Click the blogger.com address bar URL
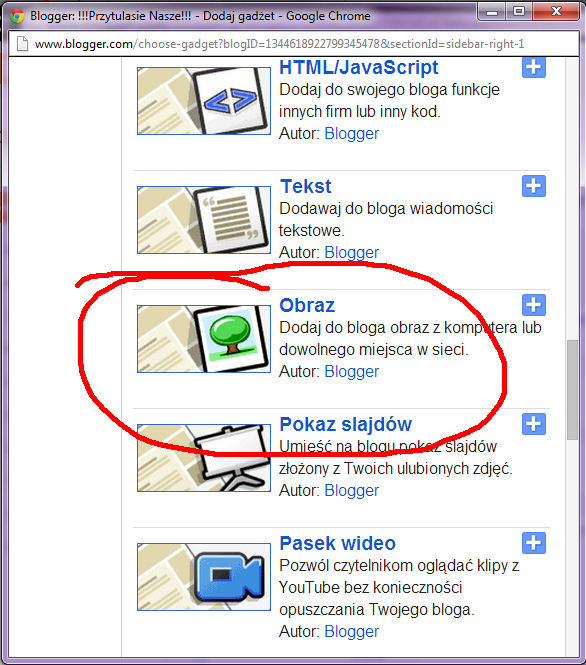 pos(279,44)
